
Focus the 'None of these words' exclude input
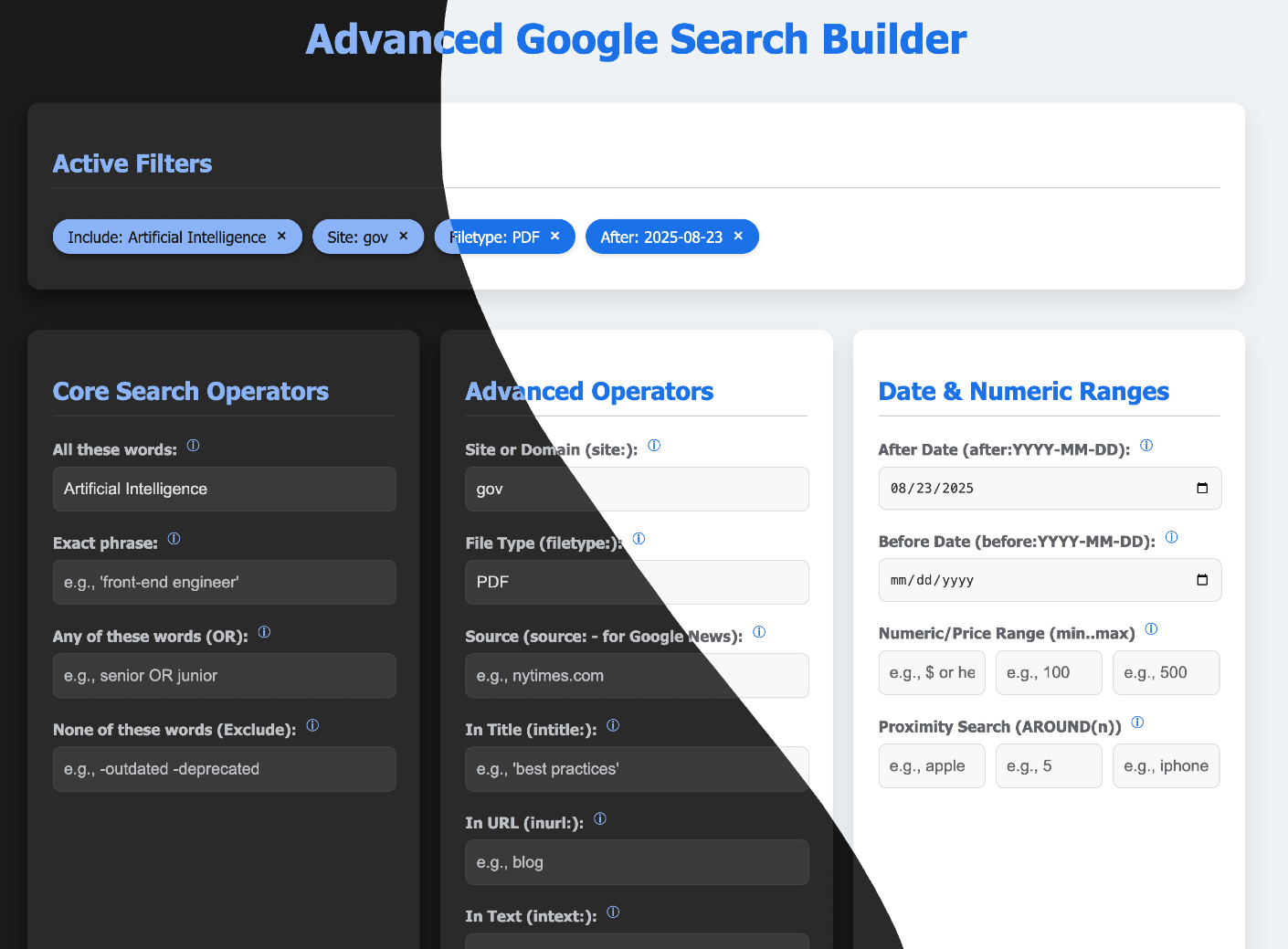tap(225, 768)
